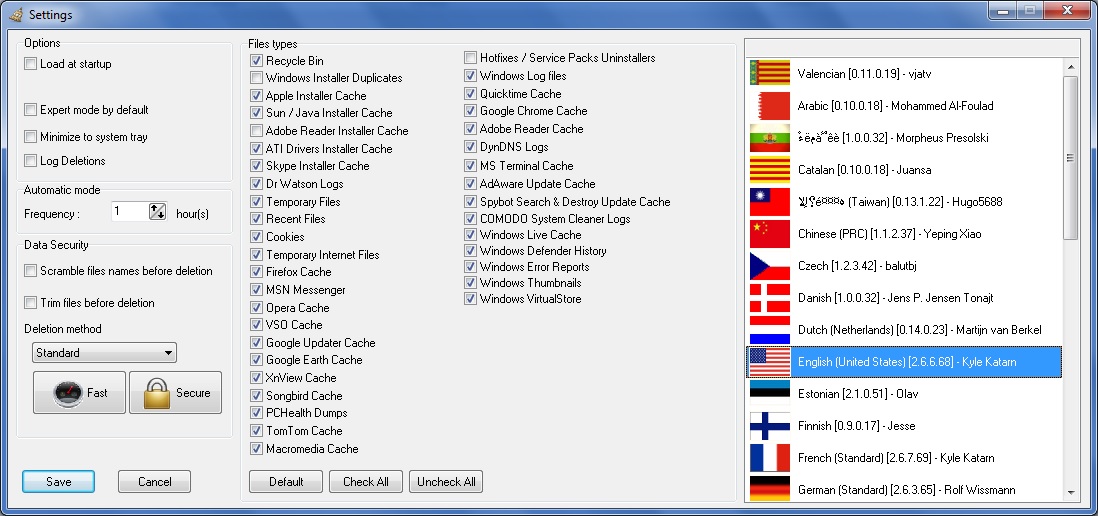This screenshot has width=1098, height=516.
Task: Open the Deletion method dropdown
Action: click(x=104, y=353)
